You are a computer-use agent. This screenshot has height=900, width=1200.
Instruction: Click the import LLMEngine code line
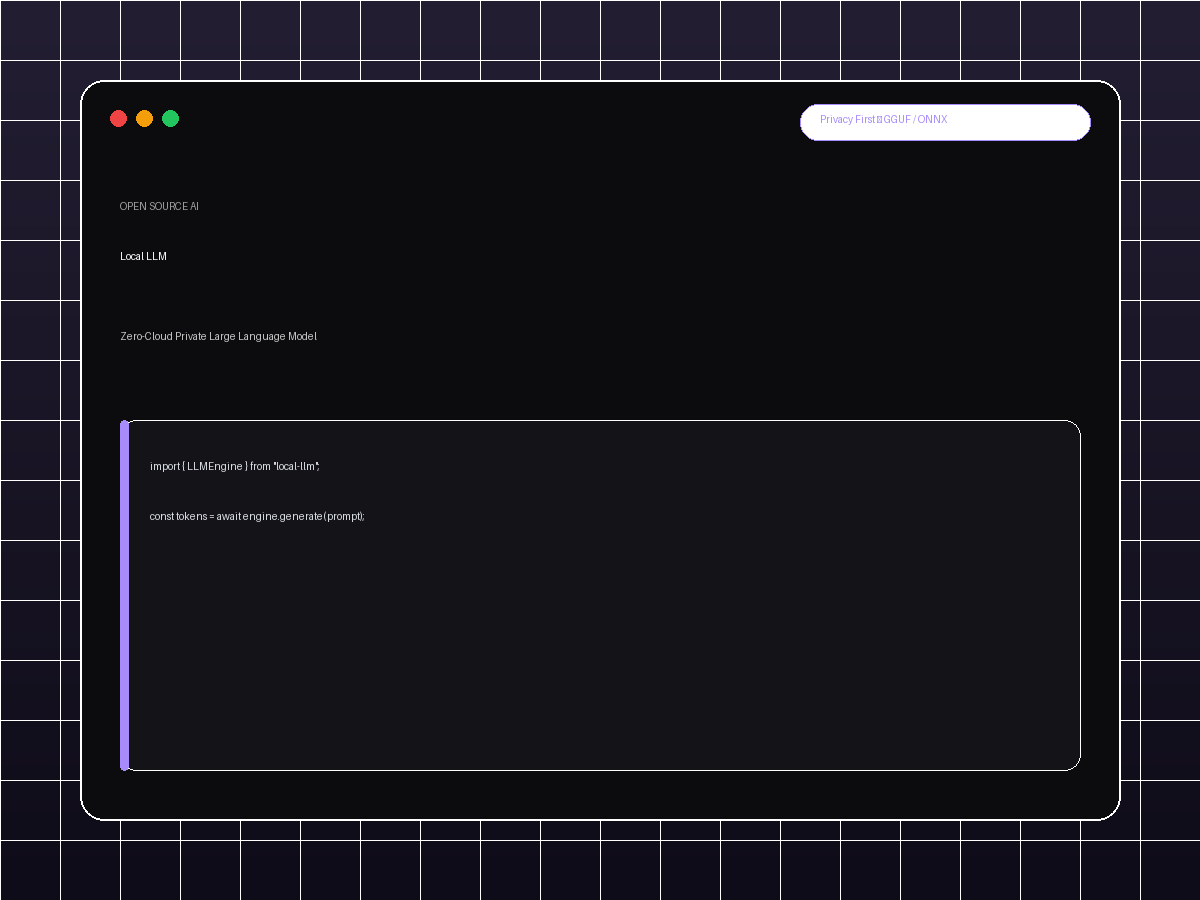point(234,466)
